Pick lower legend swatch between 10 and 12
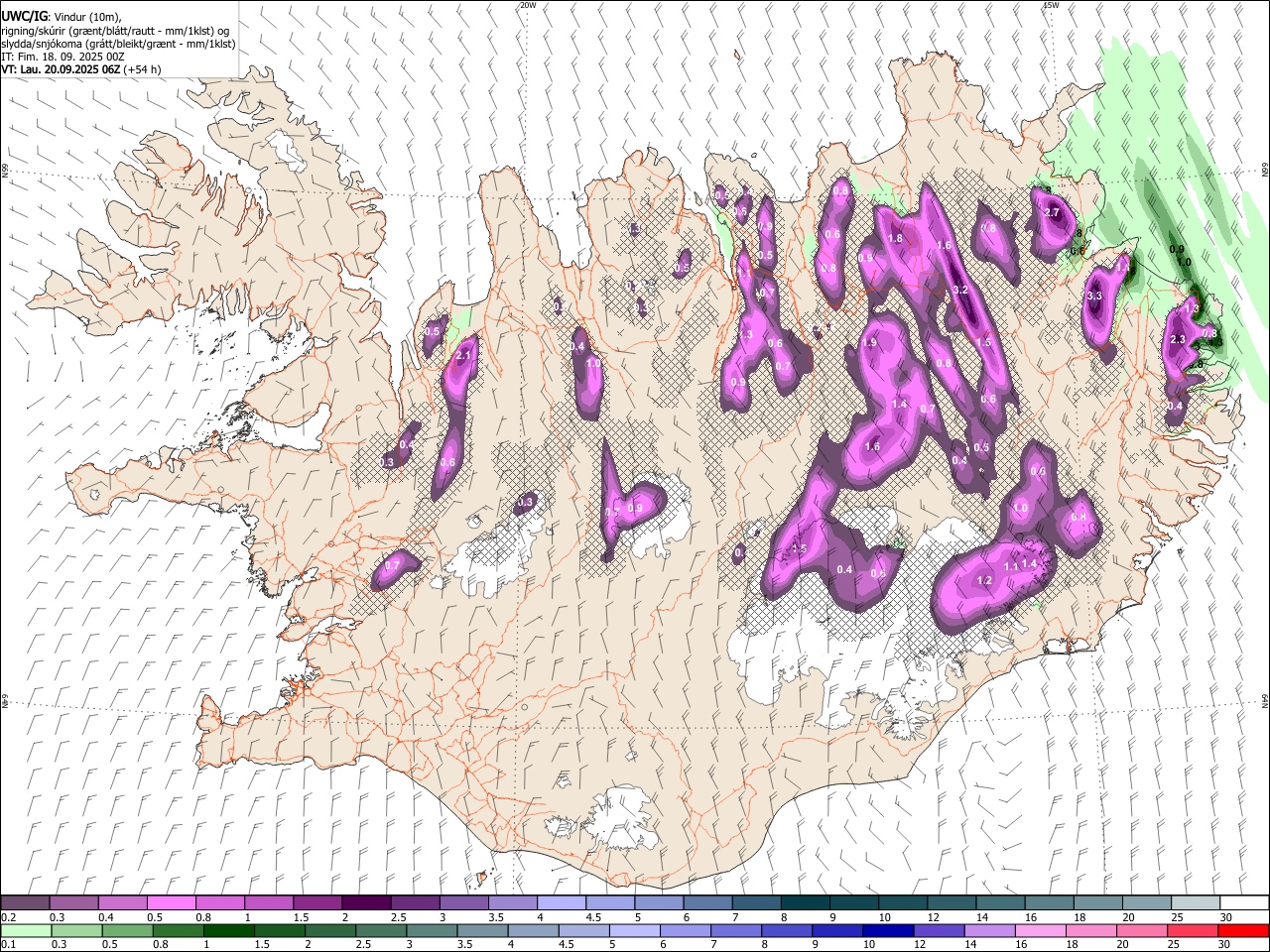 [887, 931]
